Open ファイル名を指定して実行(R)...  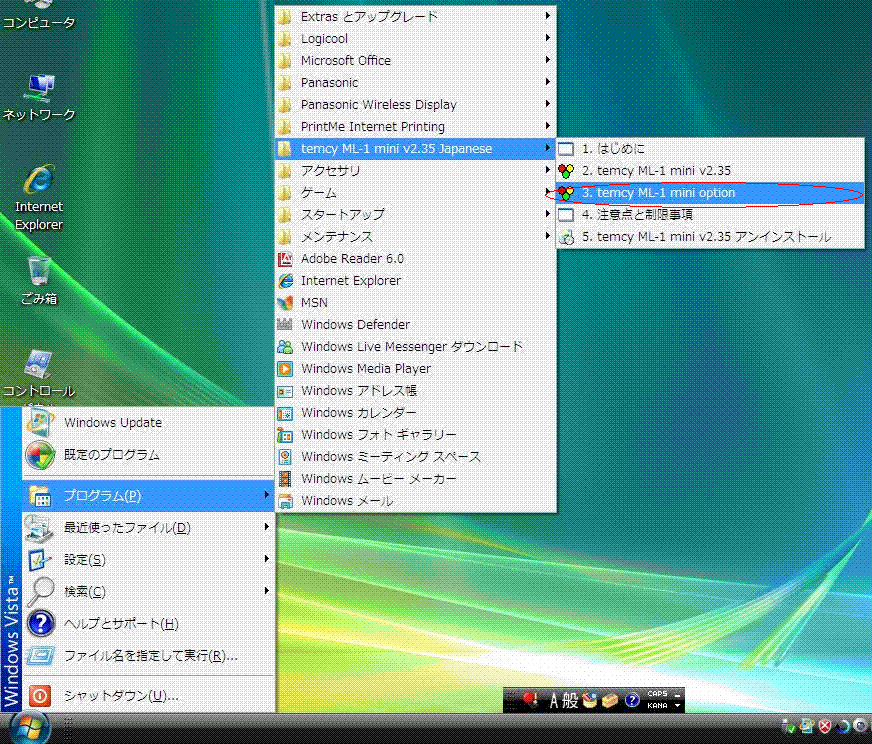point(148,656)
